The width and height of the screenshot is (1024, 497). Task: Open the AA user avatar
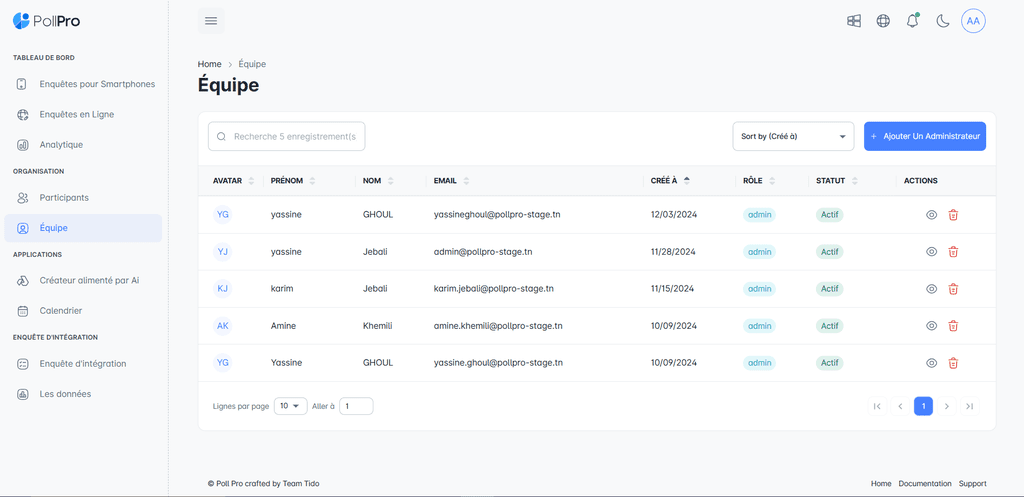click(x=973, y=21)
